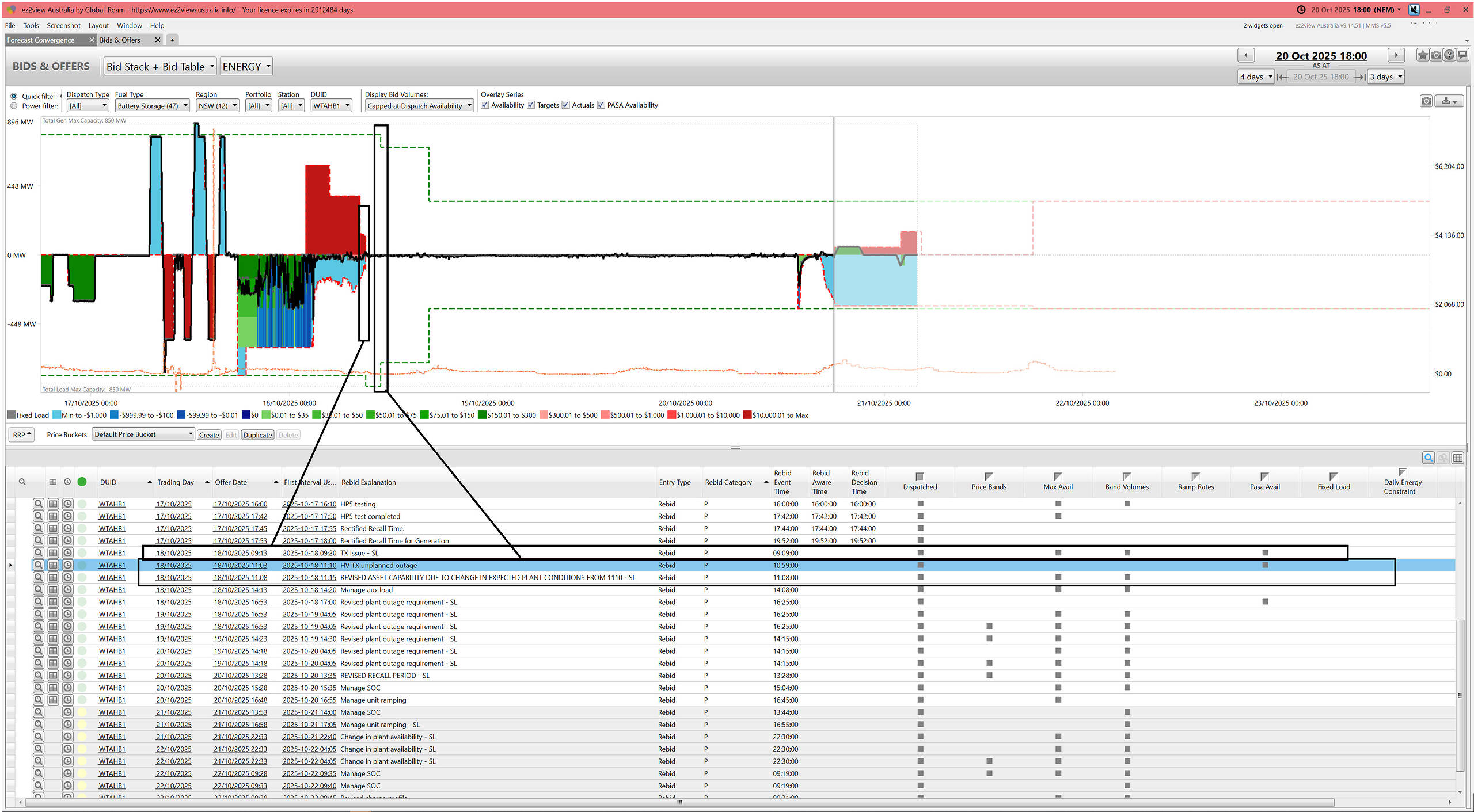The image size is (1474, 812).
Task: Open the Fuel Type Battery Storage dropdown
Action: point(153,106)
